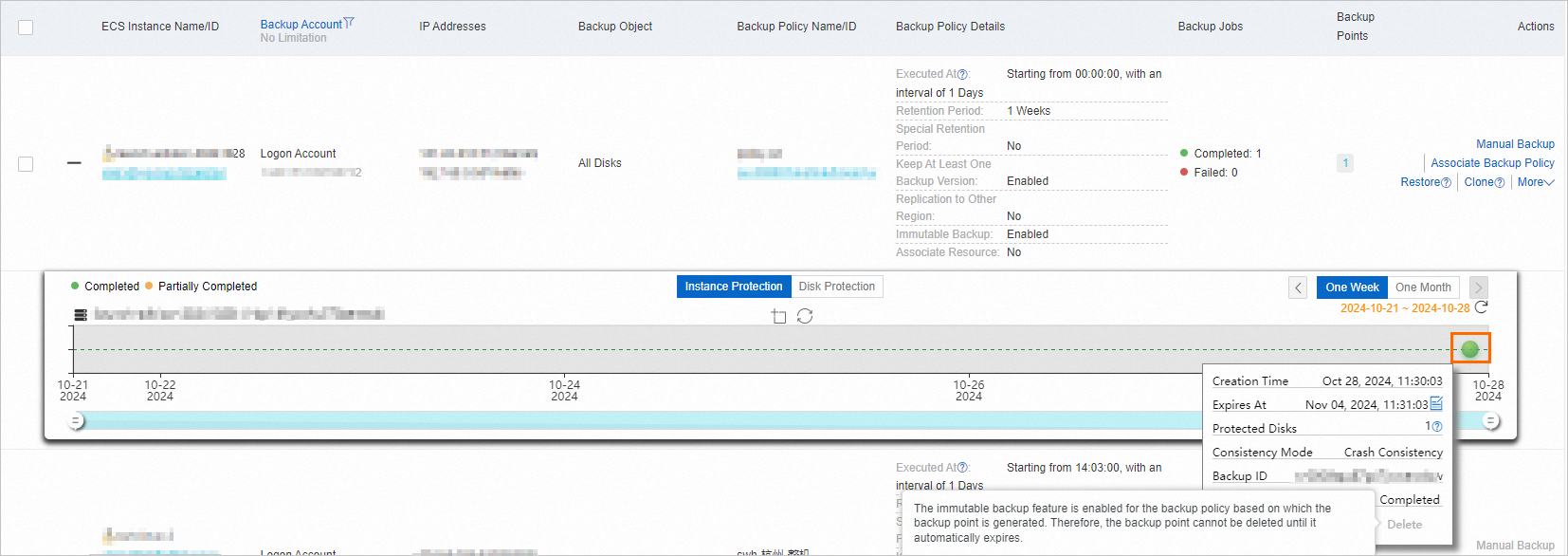Click the 2024-10-21 ~ 2024-10-28 date range
The height and width of the screenshot is (556, 1568).
pos(1405,308)
